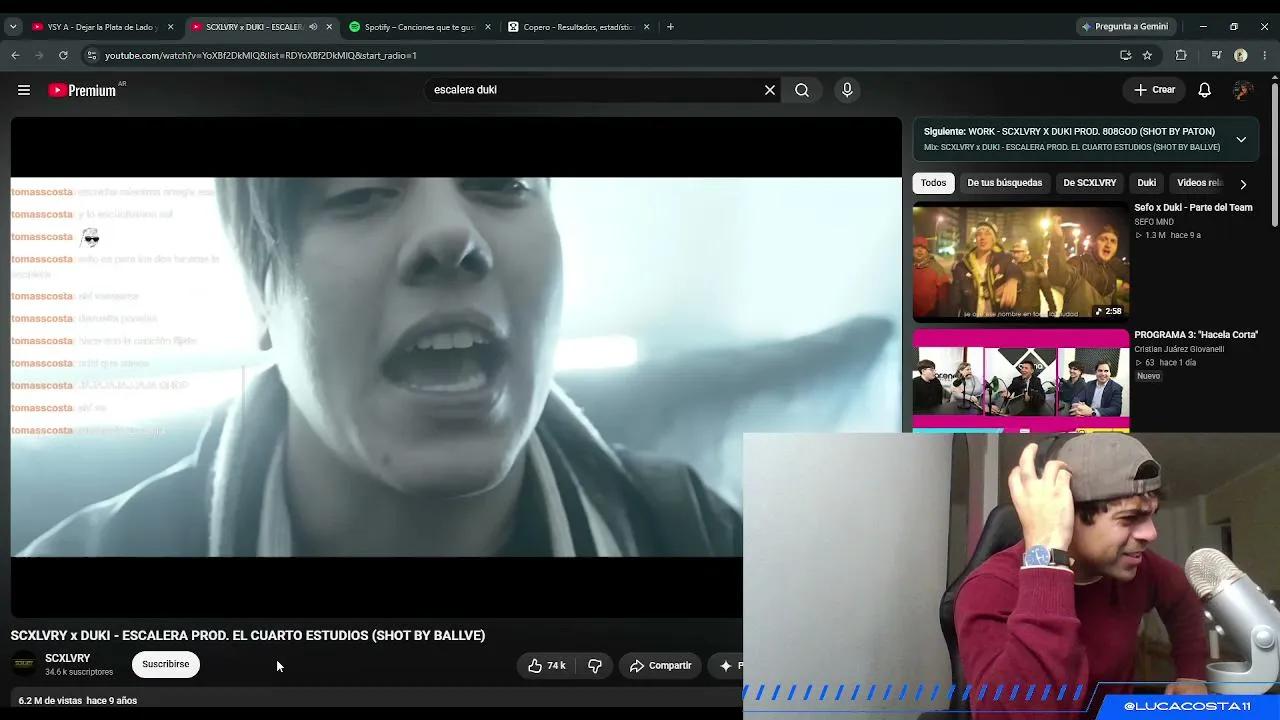Open the SCXLVRY channel avatar

[24, 664]
